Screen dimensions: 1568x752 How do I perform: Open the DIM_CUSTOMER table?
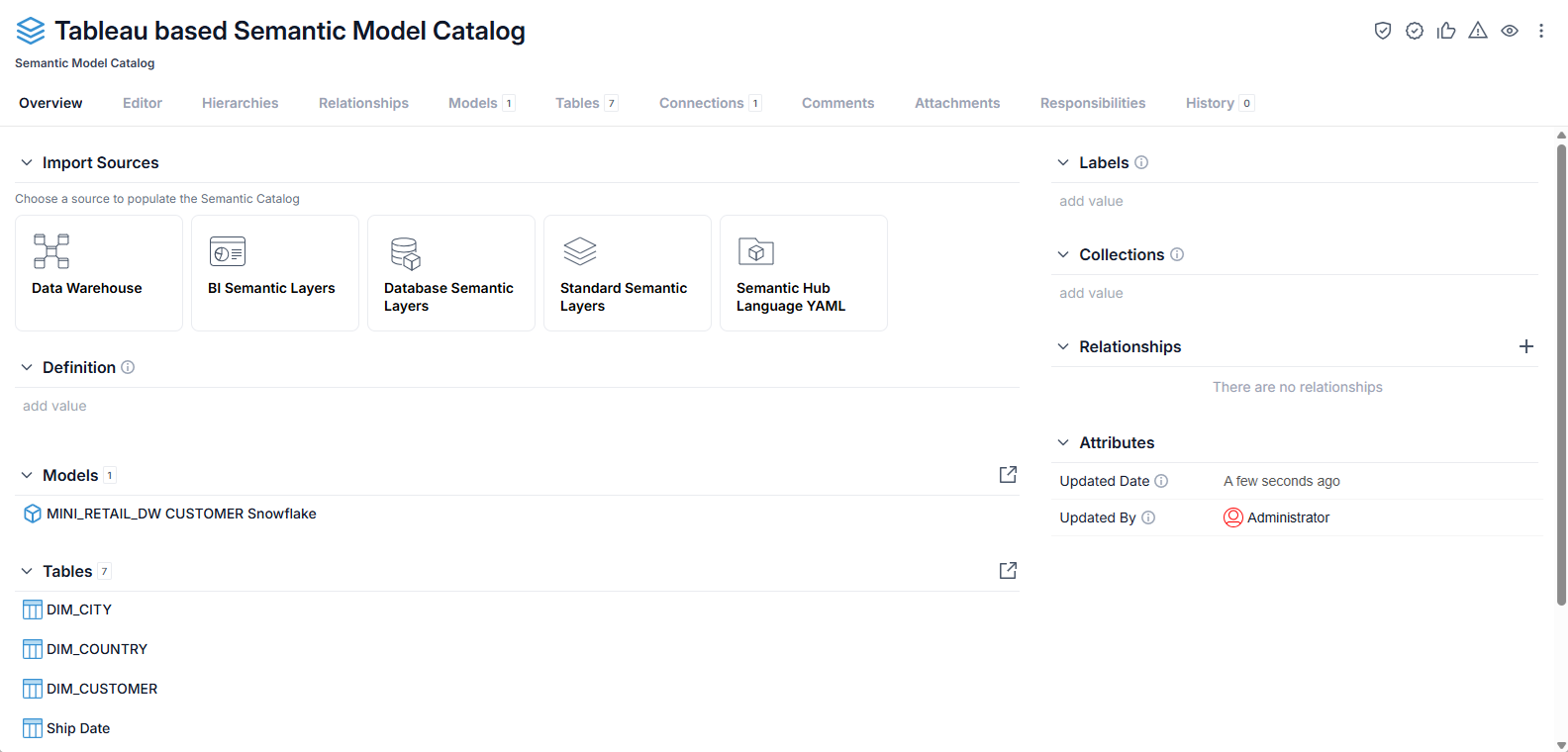click(x=102, y=689)
